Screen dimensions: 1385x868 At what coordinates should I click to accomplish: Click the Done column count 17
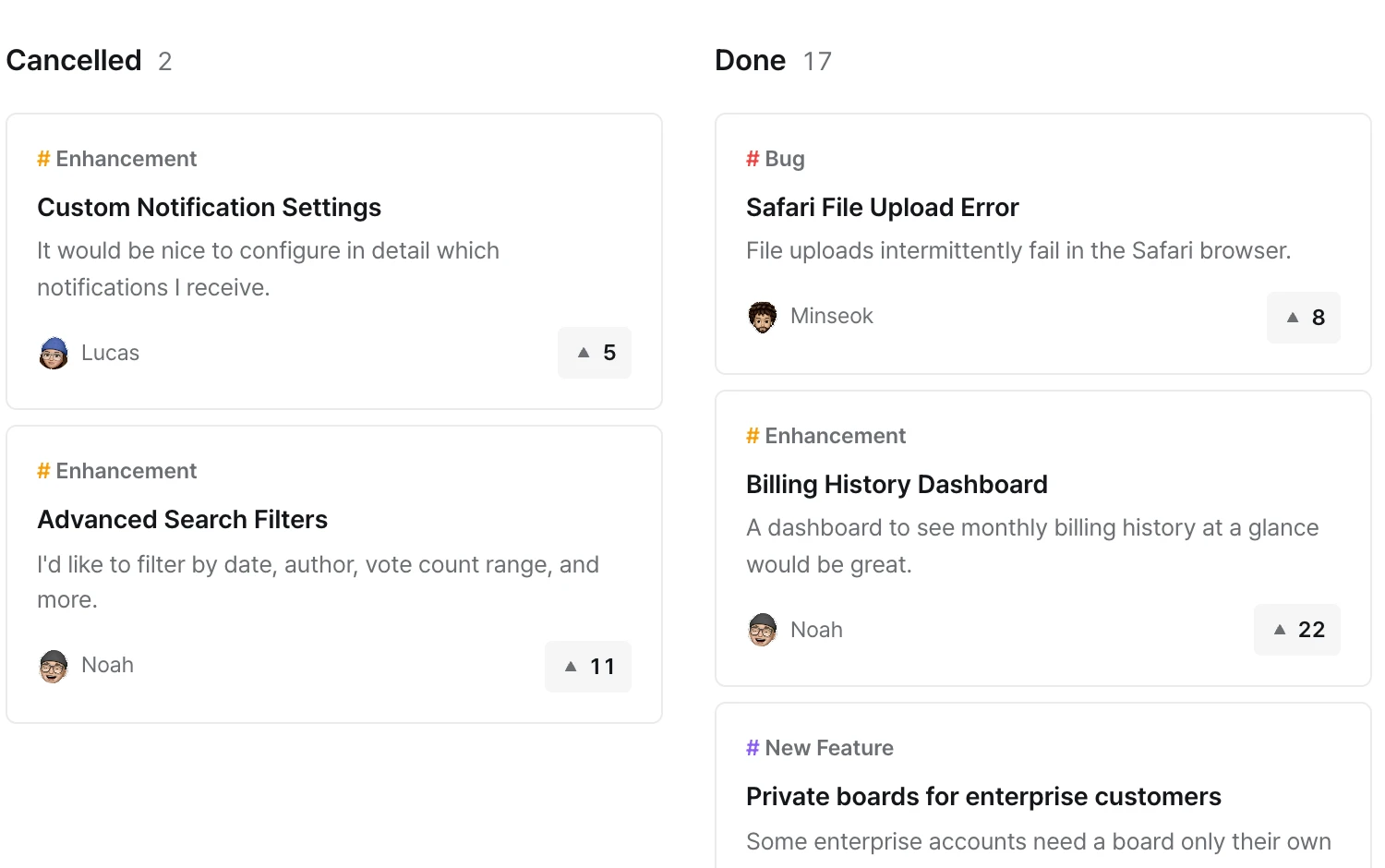(818, 62)
